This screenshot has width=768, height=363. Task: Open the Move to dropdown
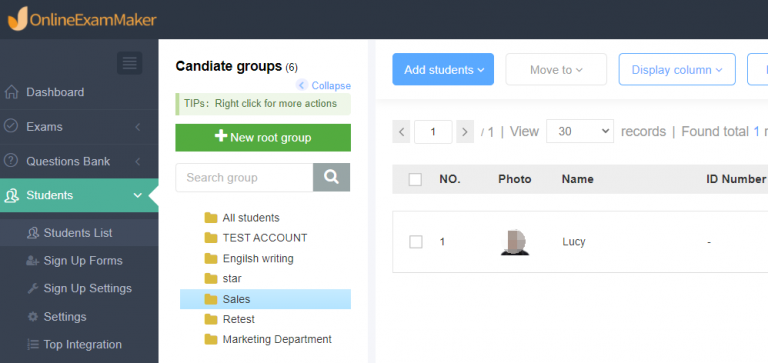(556, 69)
